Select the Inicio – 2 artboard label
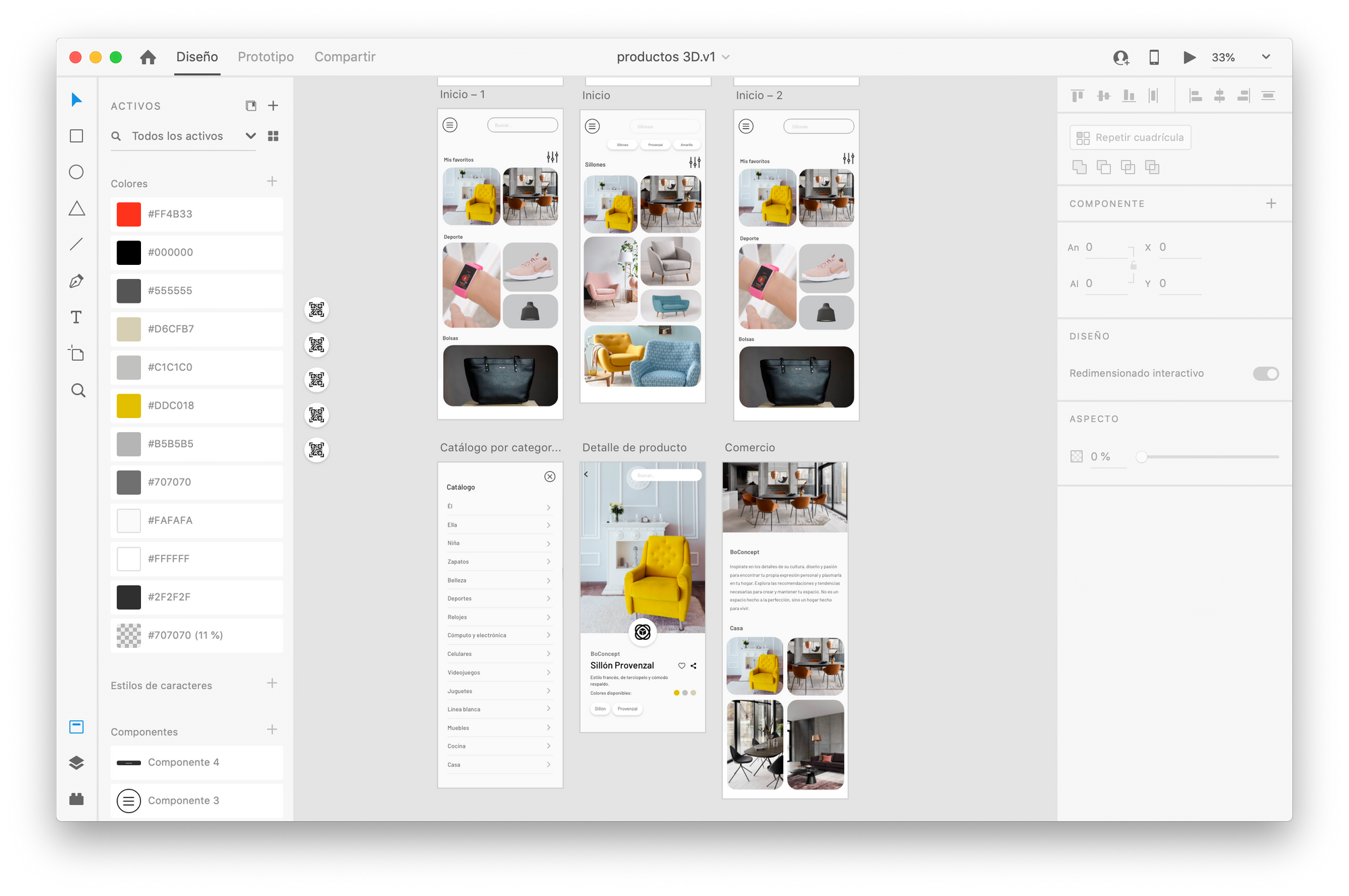The height and width of the screenshot is (896, 1349). pyautogui.click(x=759, y=95)
